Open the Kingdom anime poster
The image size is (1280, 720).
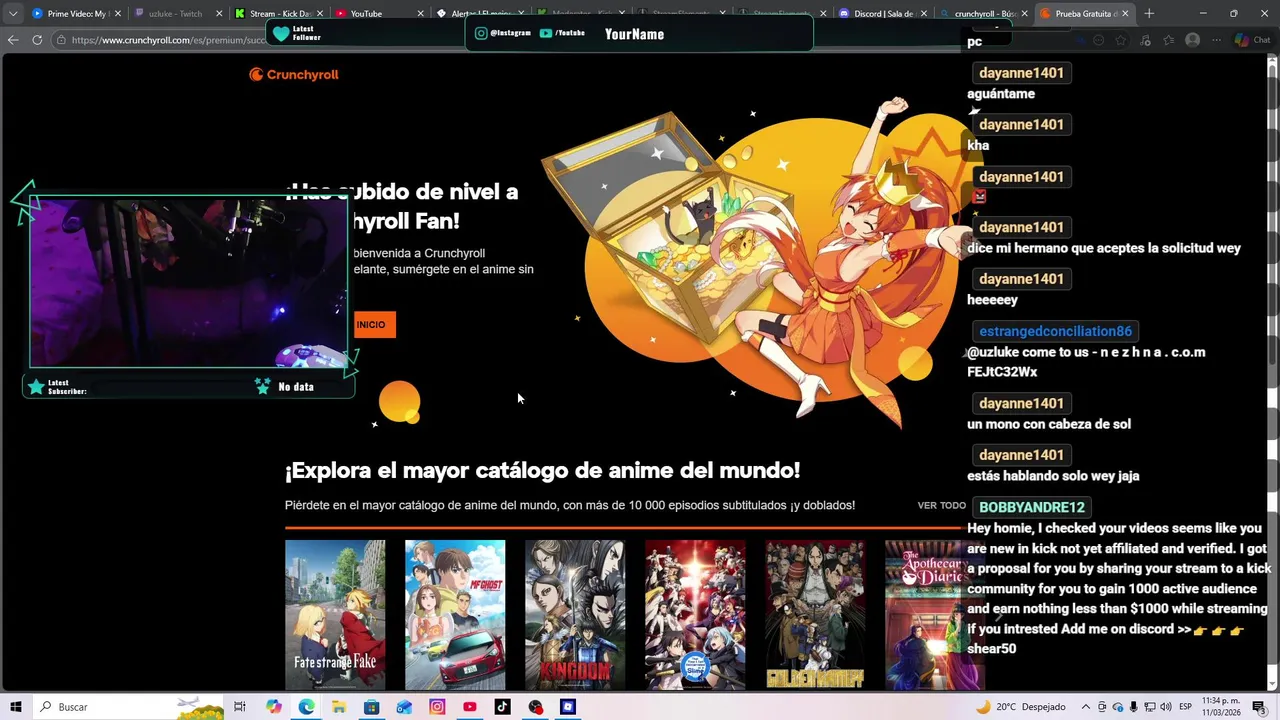pyautogui.click(x=575, y=614)
